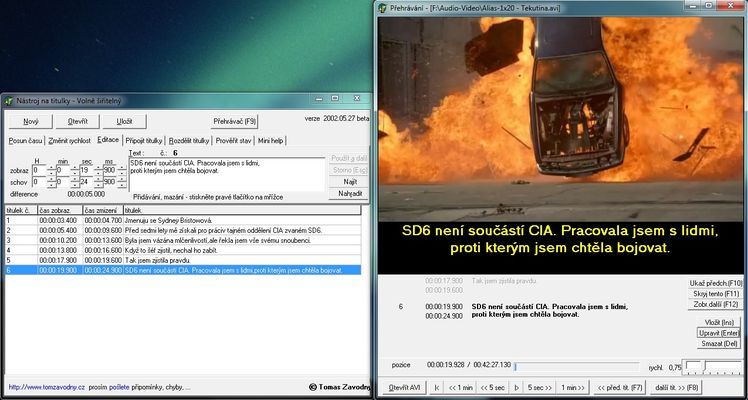Click the schov seconds field showing 24
This screenshot has width=748, height=400.
[86, 182]
